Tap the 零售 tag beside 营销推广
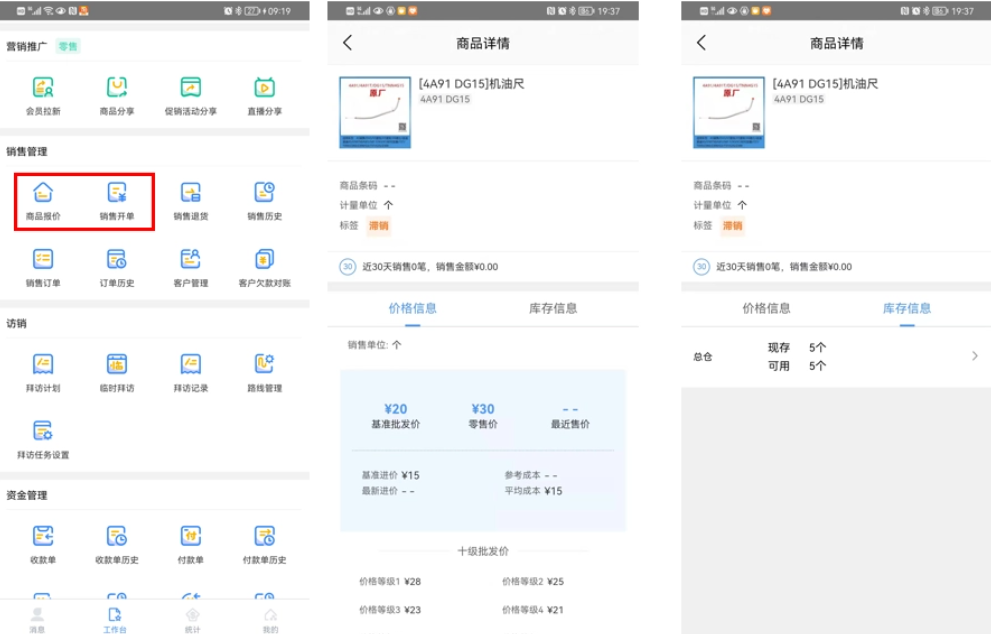The height and width of the screenshot is (634, 991). (x=68, y=46)
